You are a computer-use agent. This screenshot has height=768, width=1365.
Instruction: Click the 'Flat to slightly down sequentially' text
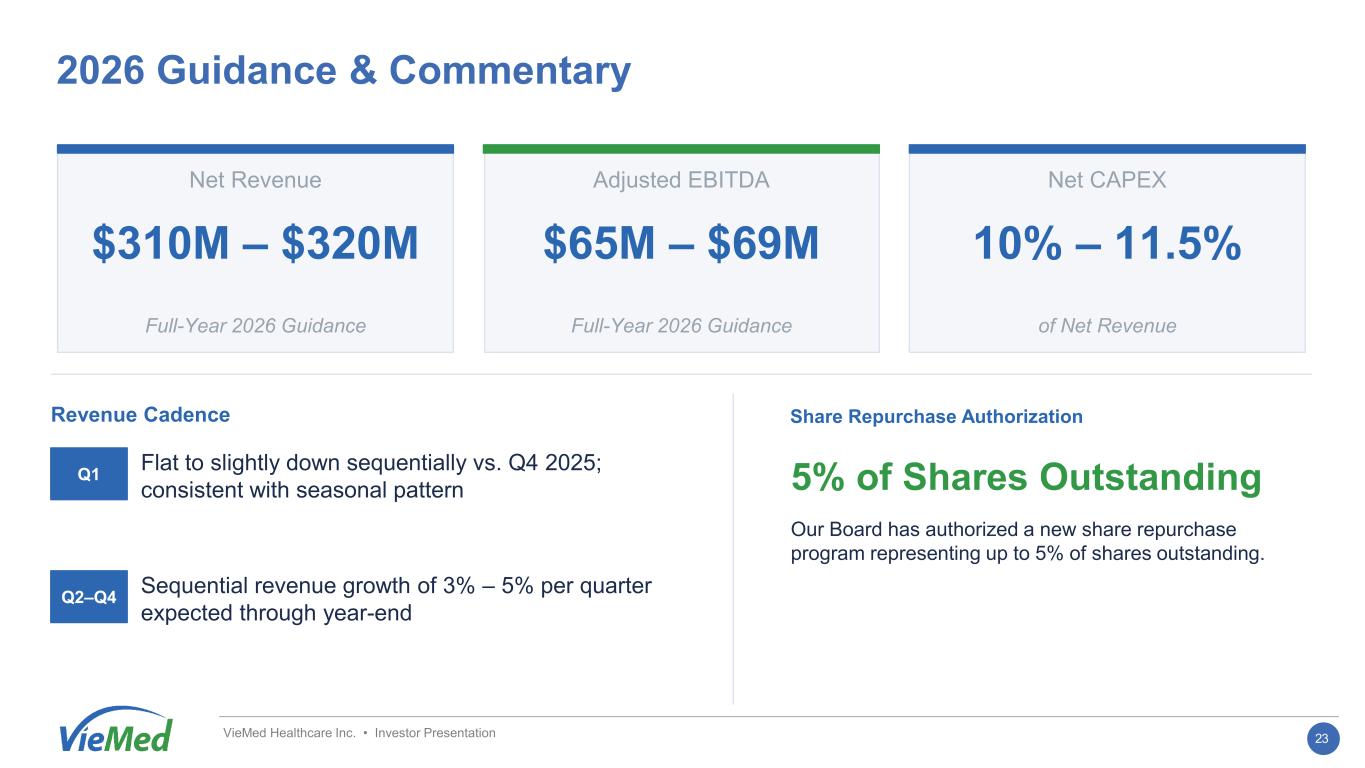pyautogui.click(x=371, y=478)
